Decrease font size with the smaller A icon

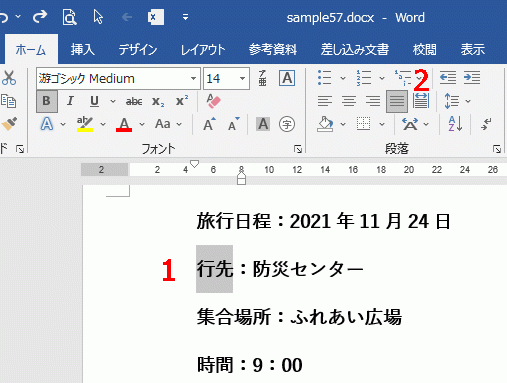(234, 124)
